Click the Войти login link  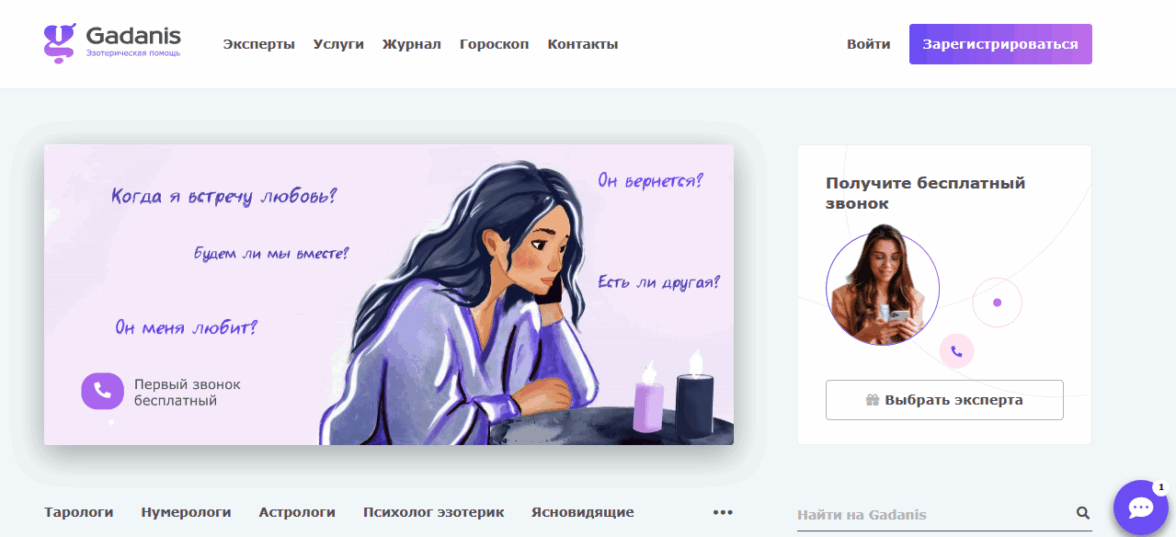point(868,44)
